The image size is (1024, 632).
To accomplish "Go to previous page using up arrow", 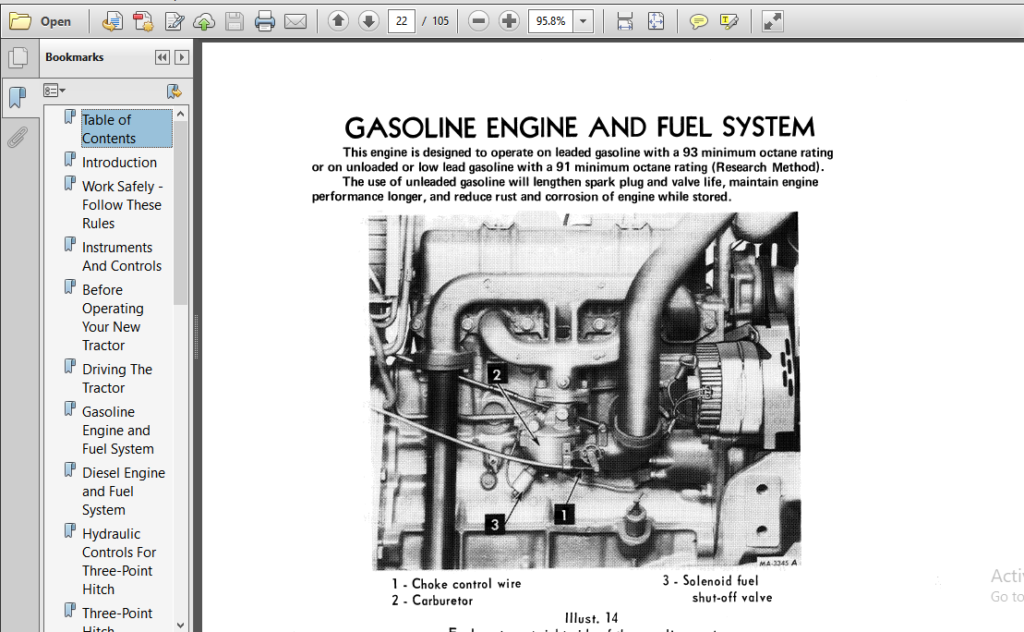I will coord(338,21).
